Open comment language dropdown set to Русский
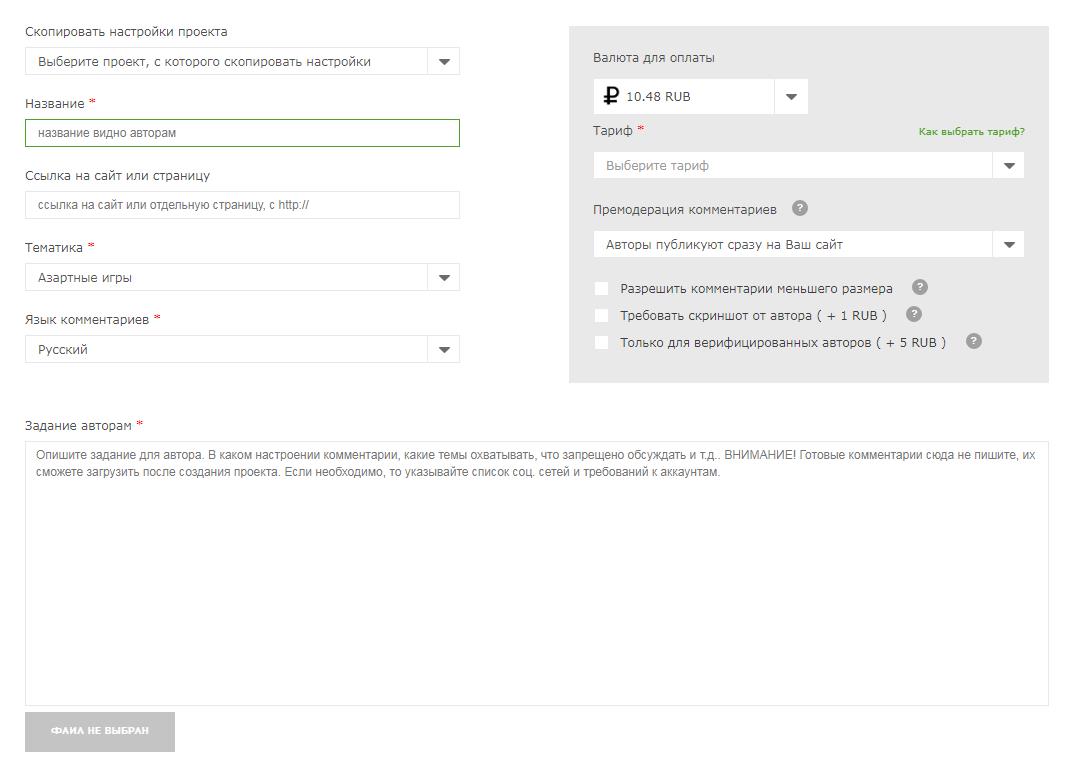The image size is (1067, 769). pyautogui.click(x=242, y=349)
